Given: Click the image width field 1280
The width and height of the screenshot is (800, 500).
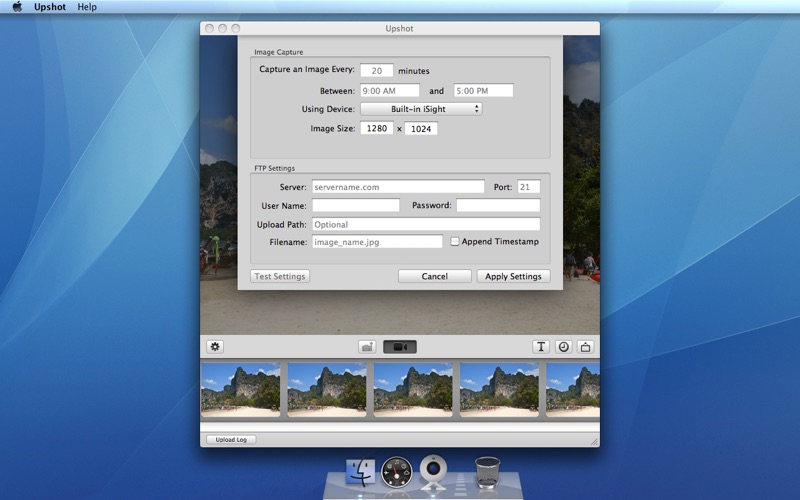Looking at the screenshot, I should 377,128.
